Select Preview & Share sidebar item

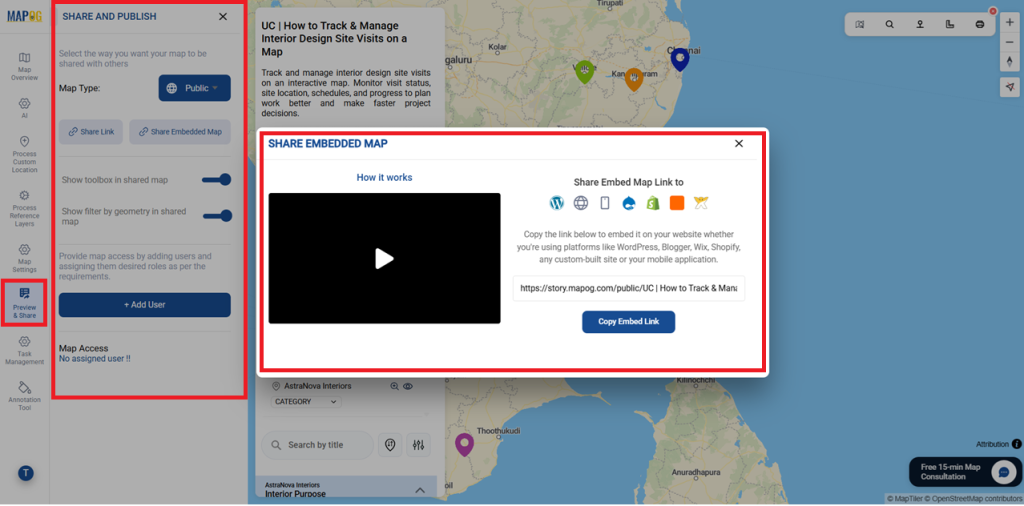click(24, 302)
